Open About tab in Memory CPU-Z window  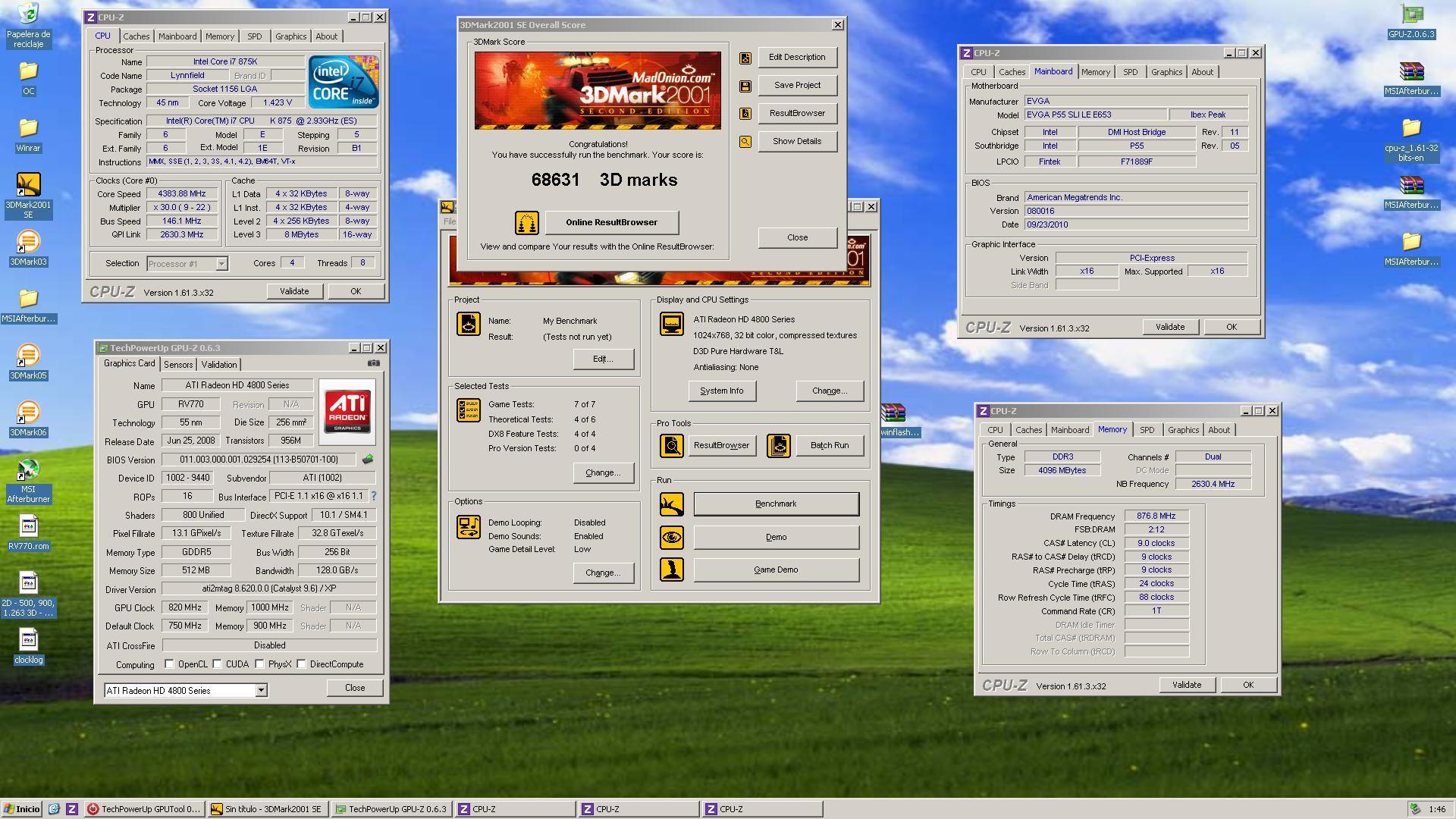[1219, 430]
